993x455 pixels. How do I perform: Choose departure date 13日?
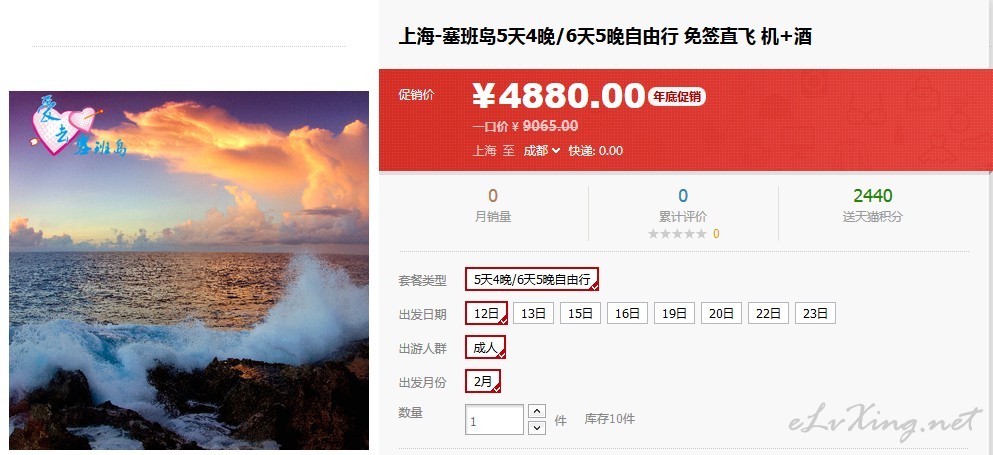click(533, 313)
